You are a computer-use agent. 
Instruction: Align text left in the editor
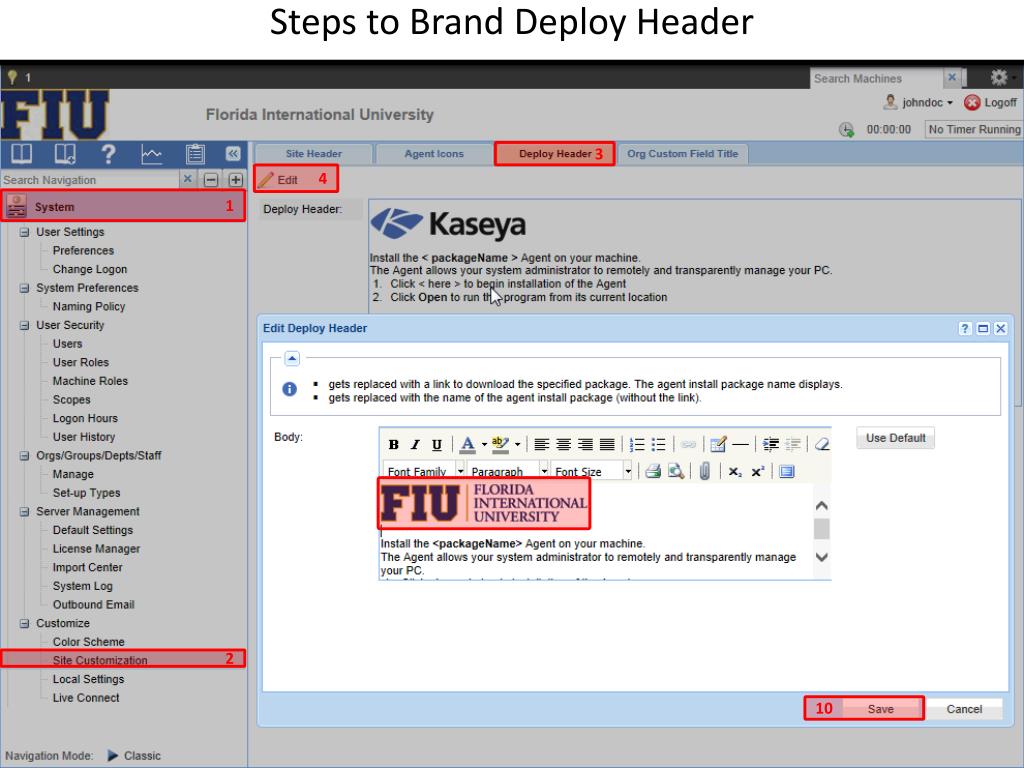click(541, 445)
